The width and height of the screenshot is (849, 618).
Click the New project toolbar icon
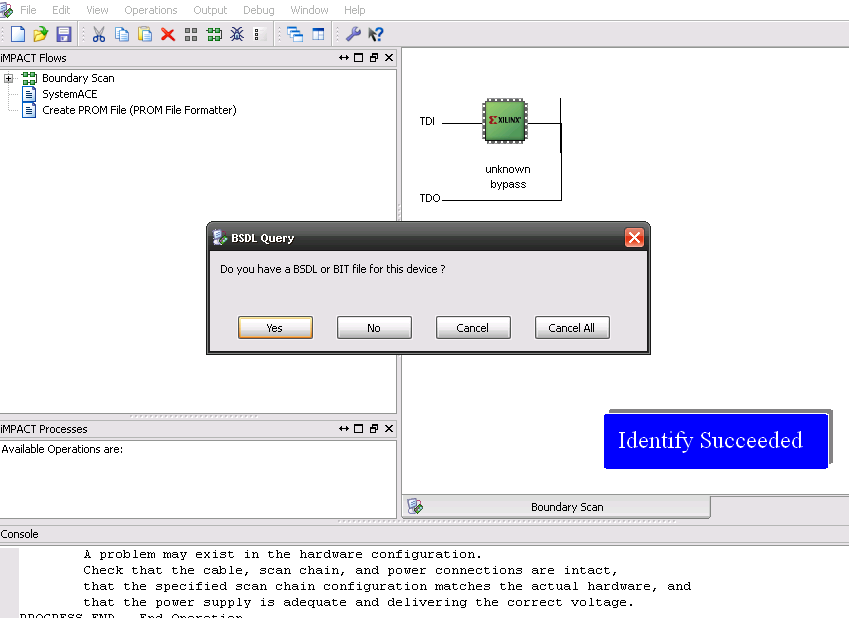click(x=18, y=34)
